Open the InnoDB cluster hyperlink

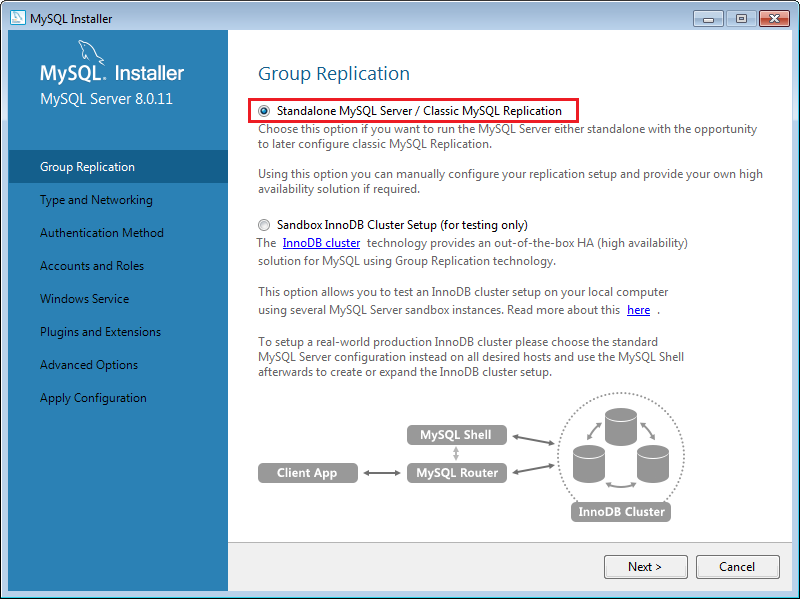point(321,243)
